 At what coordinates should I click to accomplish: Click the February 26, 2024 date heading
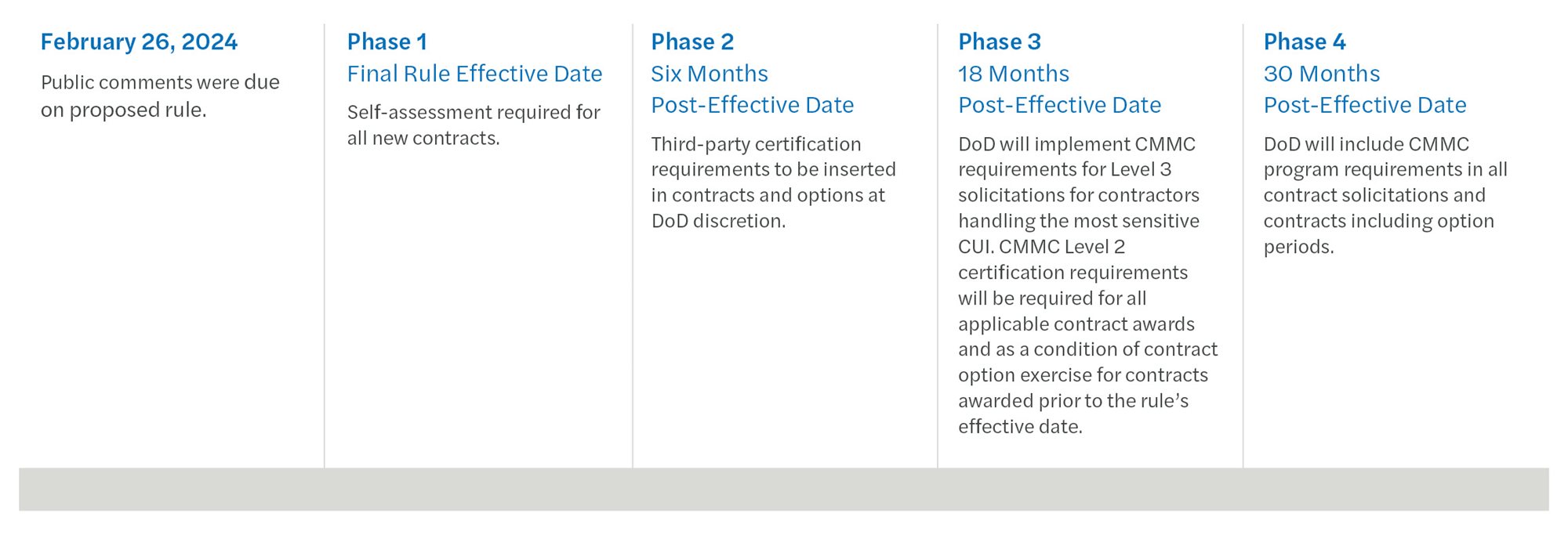click(139, 42)
